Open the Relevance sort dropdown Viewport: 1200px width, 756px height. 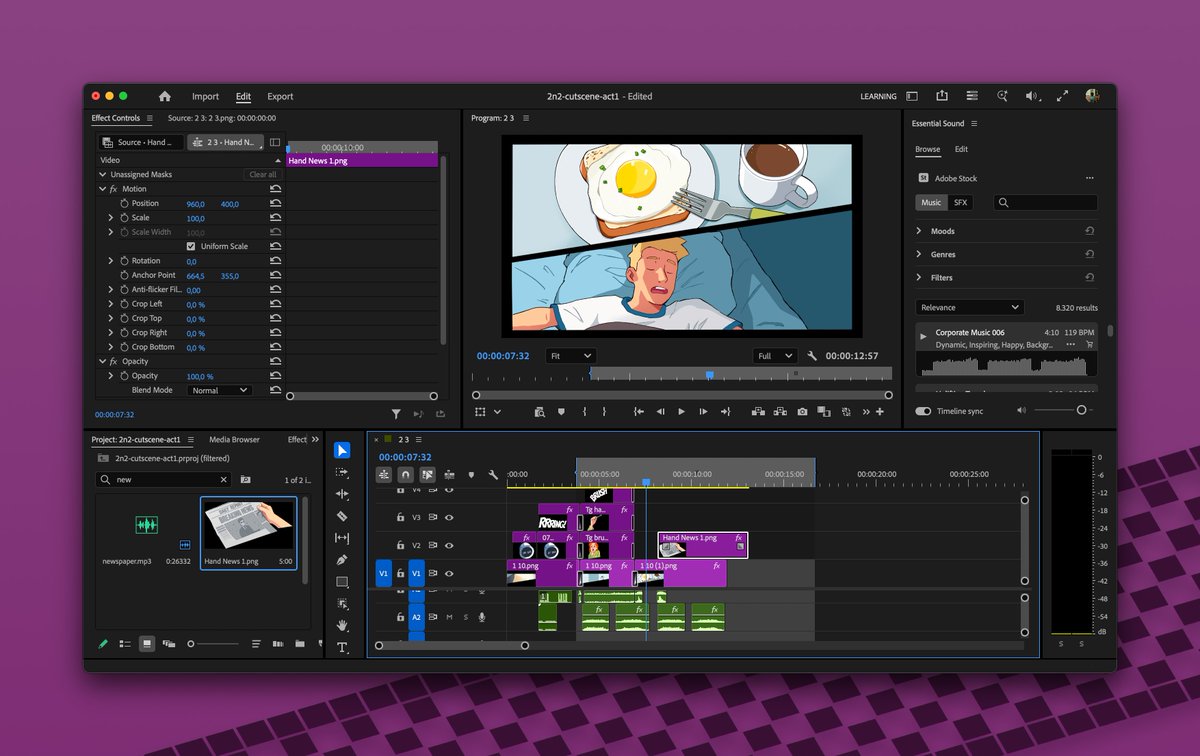[969, 308]
